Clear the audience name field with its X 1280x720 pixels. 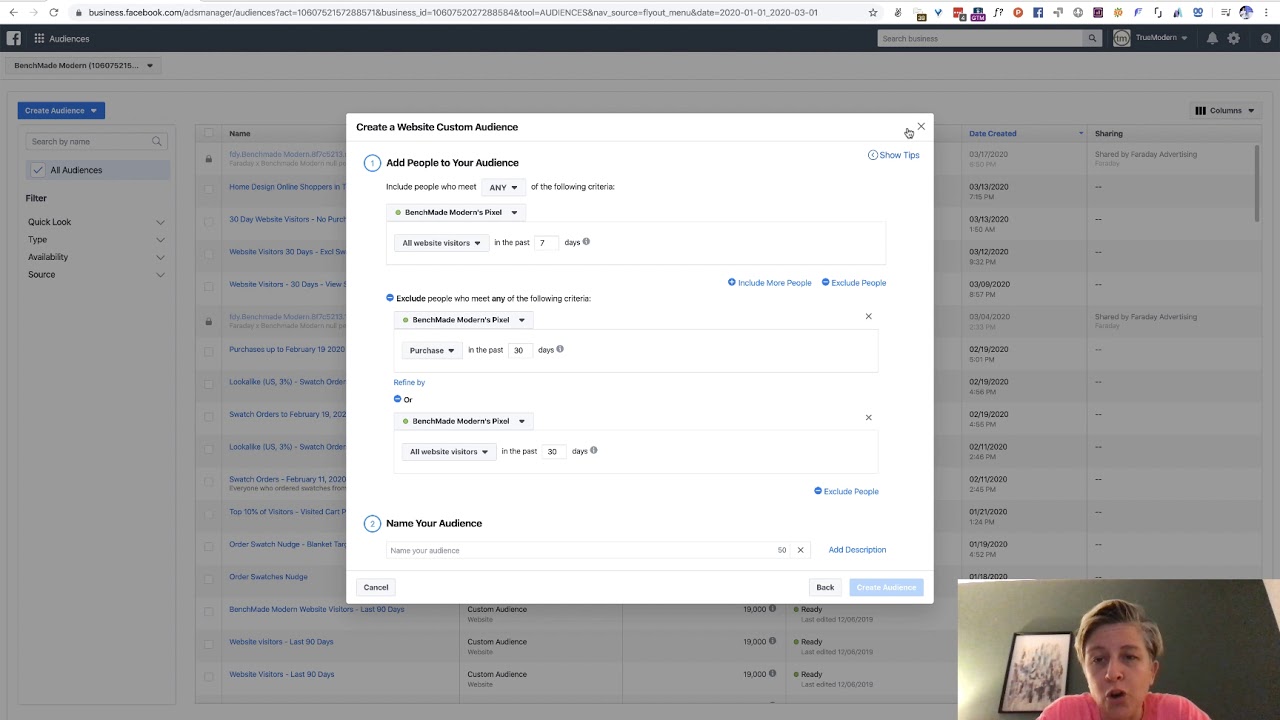[800, 550]
